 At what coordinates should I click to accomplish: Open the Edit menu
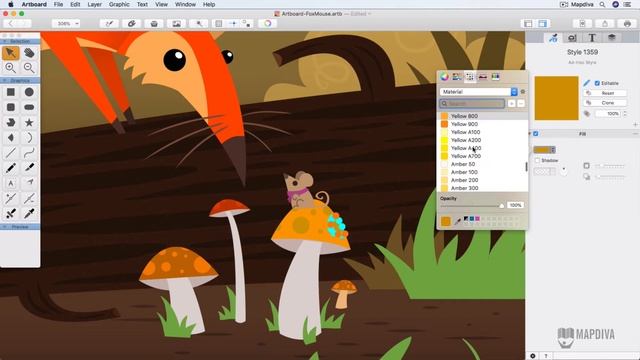tap(75, 4)
